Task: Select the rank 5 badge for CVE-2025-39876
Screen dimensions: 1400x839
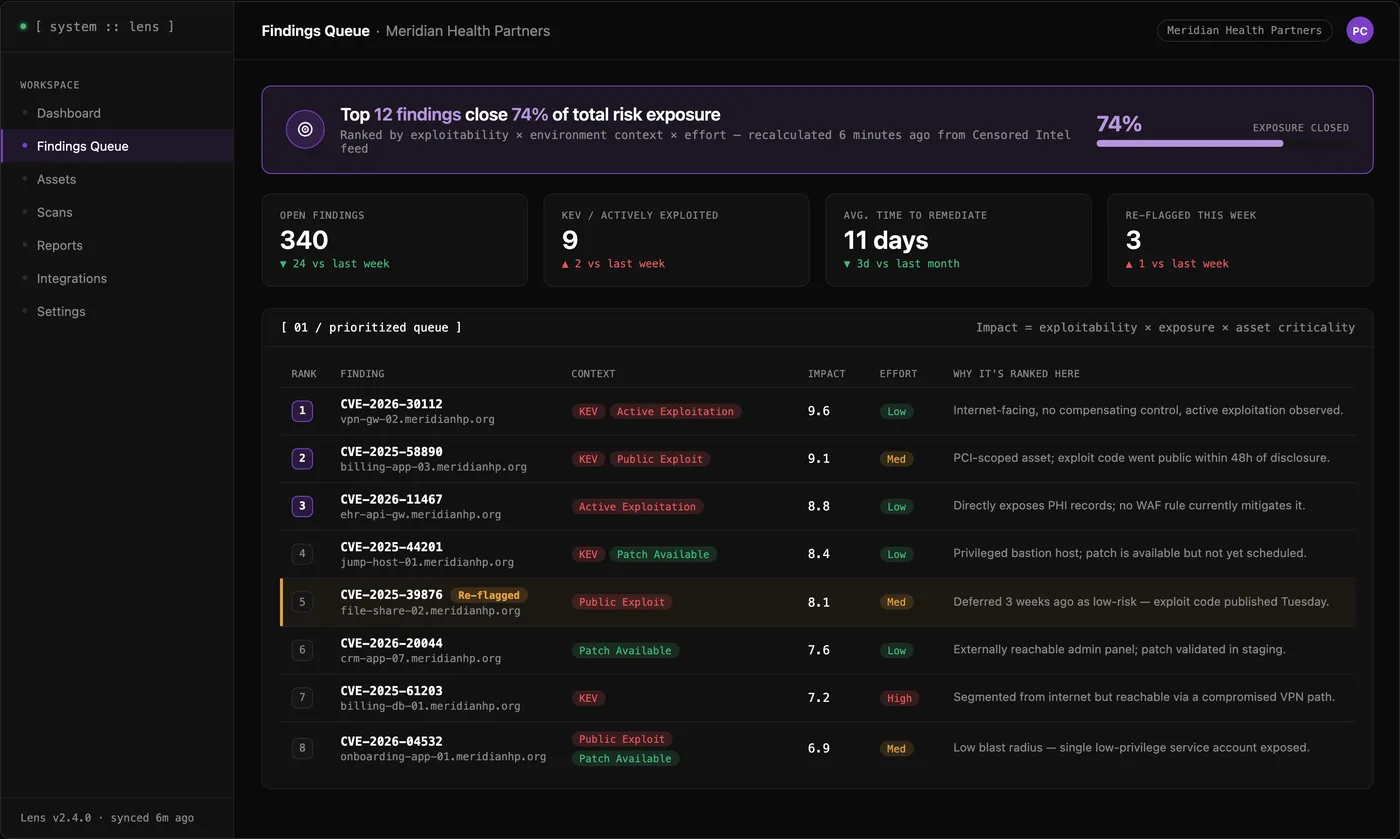Action: click(302, 602)
